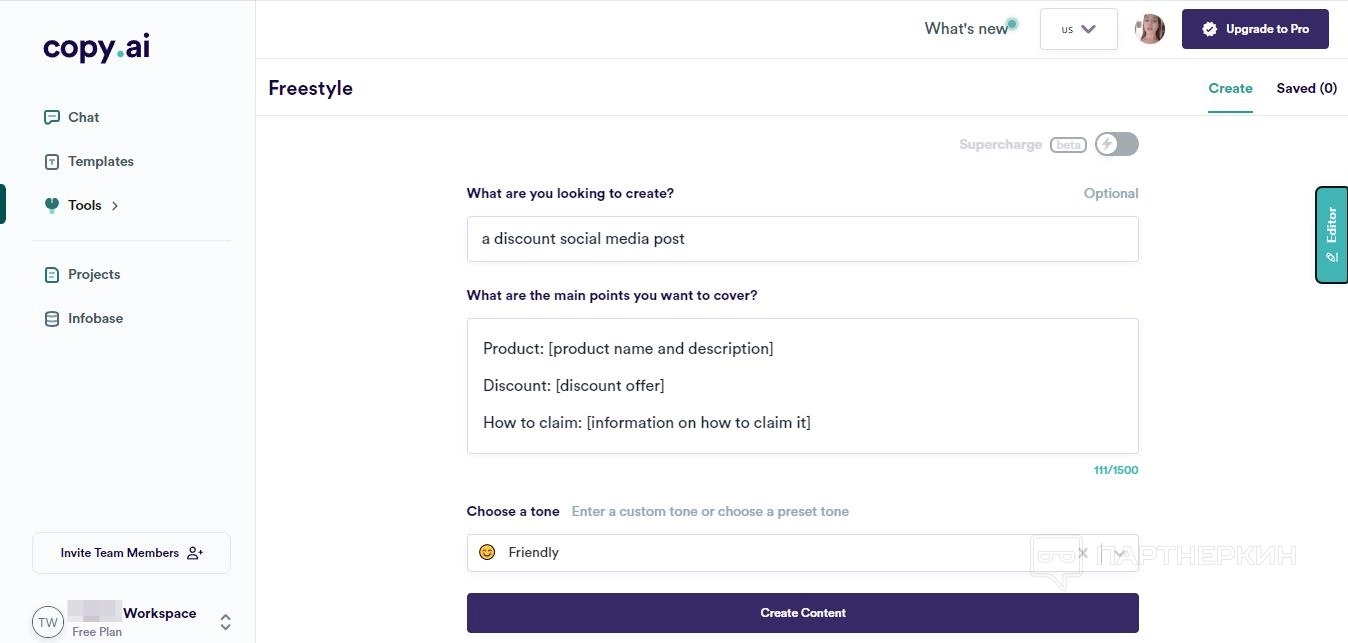The width and height of the screenshot is (1348, 643).
Task: Select the Create tab
Action: 1230,88
